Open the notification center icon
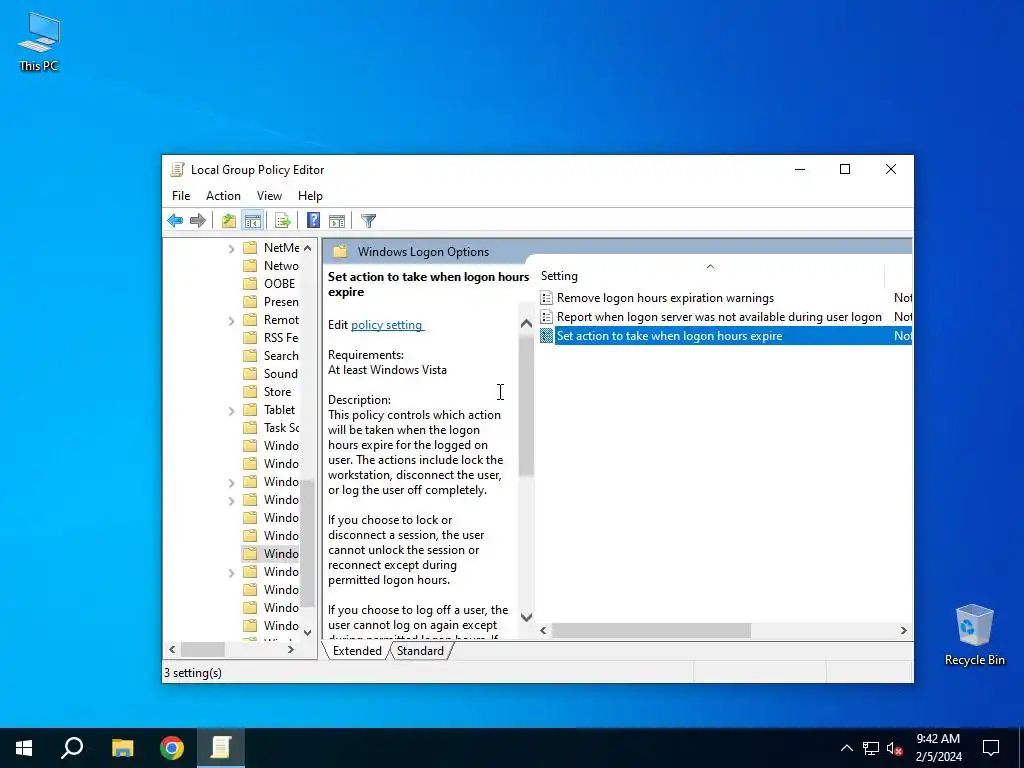The image size is (1024, 768). pyautogui.click(x=991, y=748)
